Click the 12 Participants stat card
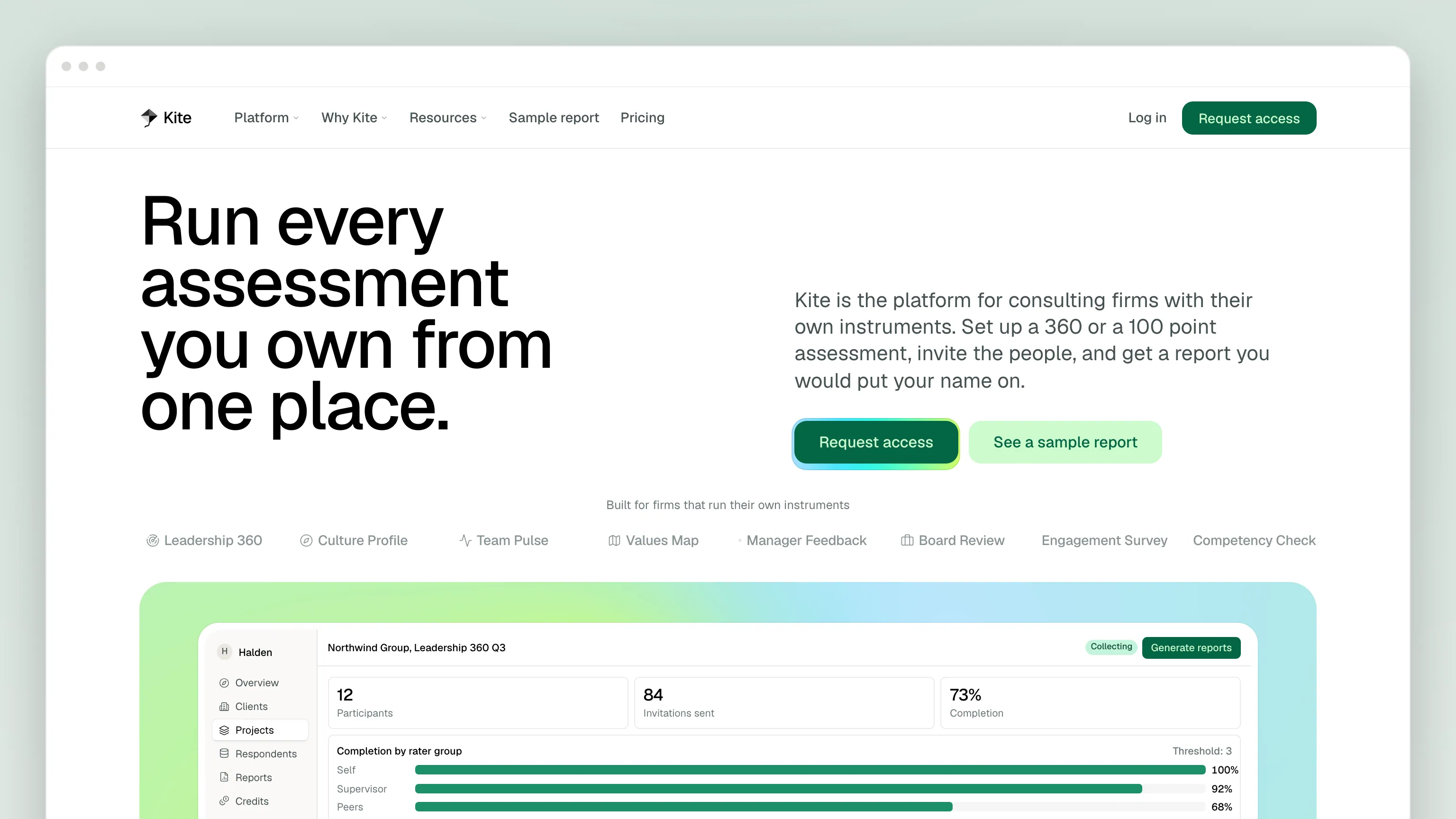This screenshot has width=1456, height=819. [x=478, y=702]
